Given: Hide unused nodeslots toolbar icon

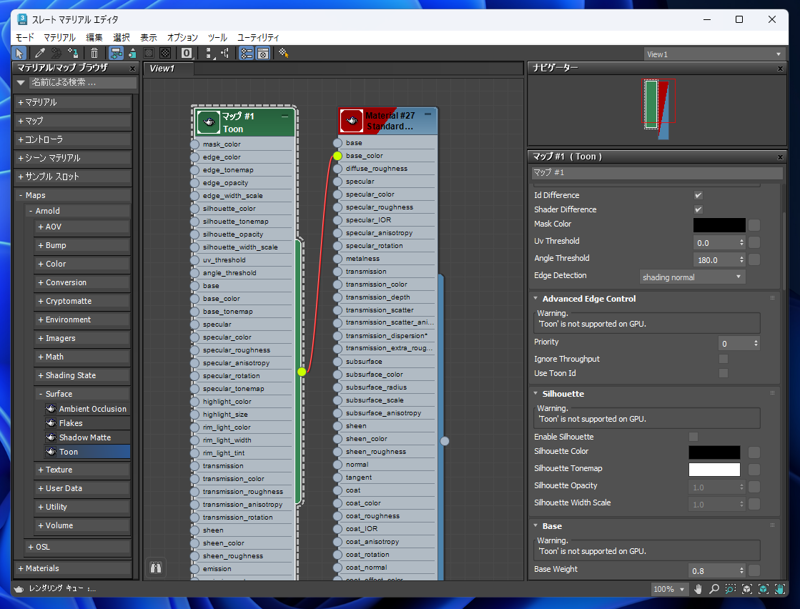Looking at the screenshot, I should tap(133, 53).
